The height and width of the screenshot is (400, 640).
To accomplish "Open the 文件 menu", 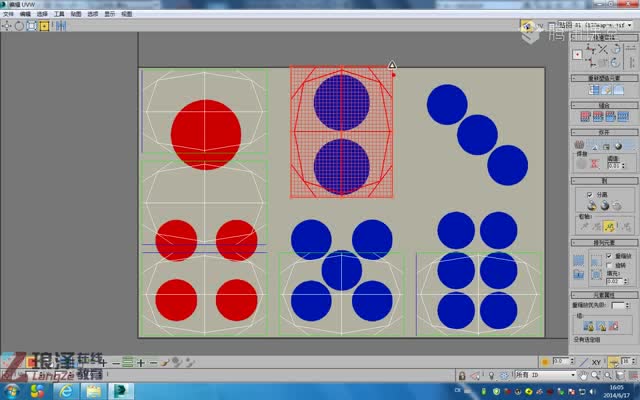I will point(8,15).
